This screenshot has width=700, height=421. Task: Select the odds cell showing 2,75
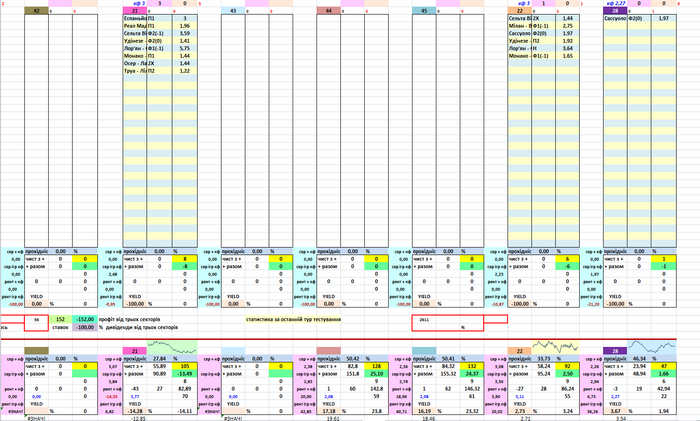click(567, 26)
